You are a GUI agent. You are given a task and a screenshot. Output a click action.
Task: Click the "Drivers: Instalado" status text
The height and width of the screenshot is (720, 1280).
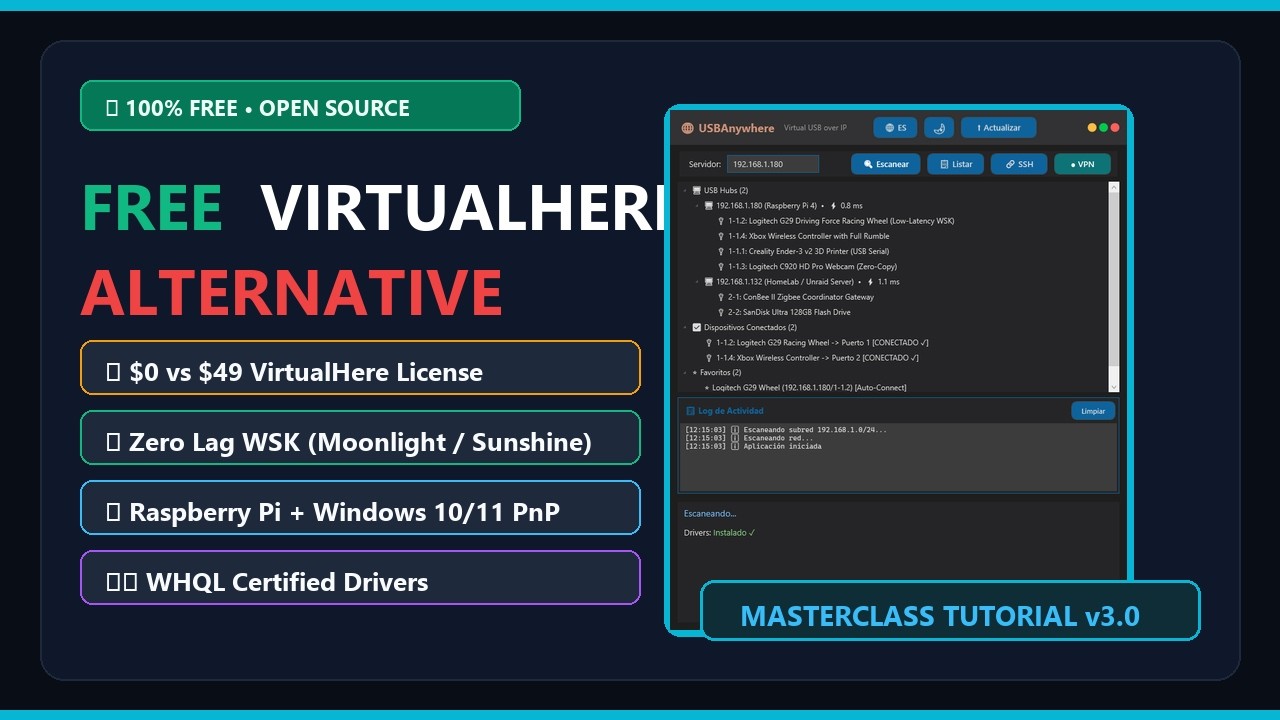[x=720, y=533]
